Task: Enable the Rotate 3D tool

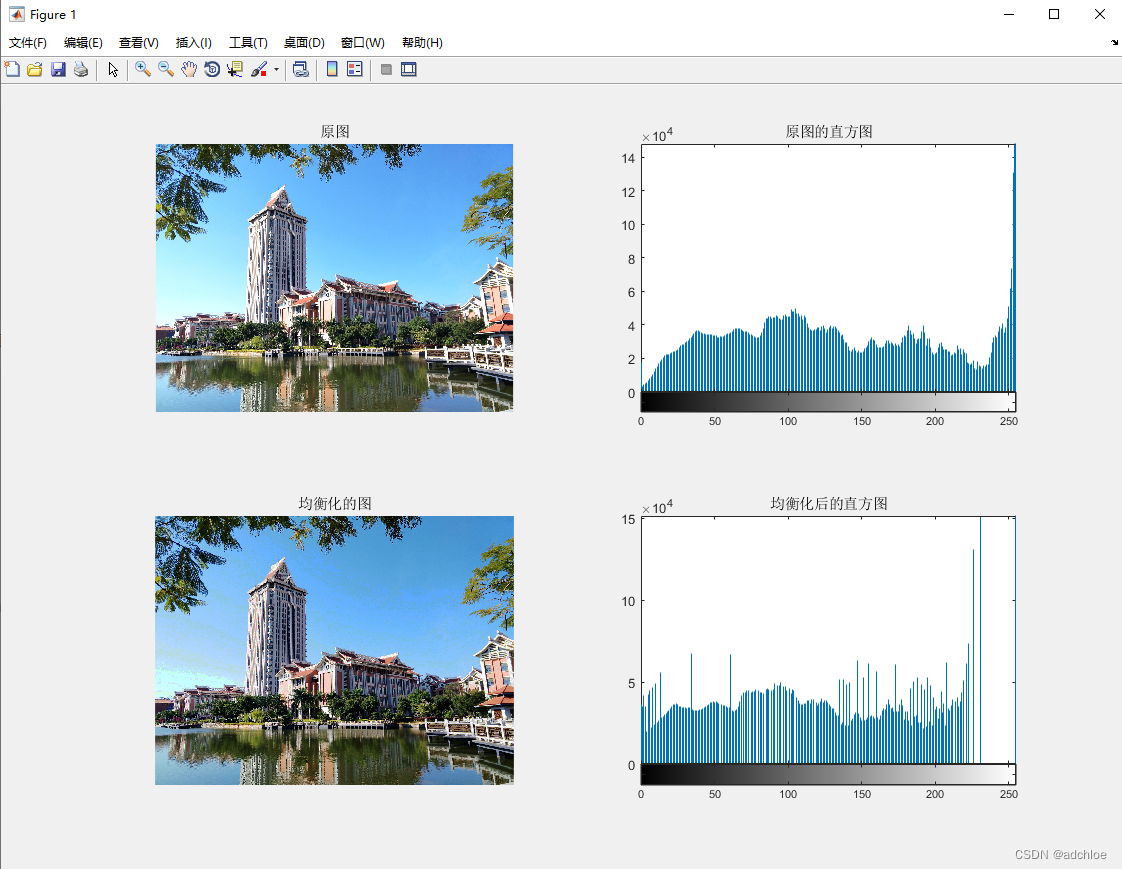Action: tap(212, 69)
